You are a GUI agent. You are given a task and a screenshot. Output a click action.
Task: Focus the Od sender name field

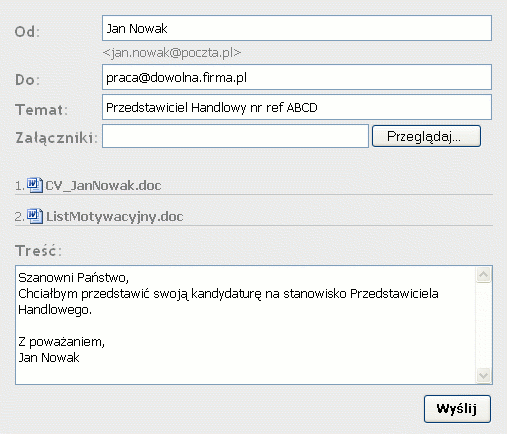pyautogui.click(x=297, y=28)
